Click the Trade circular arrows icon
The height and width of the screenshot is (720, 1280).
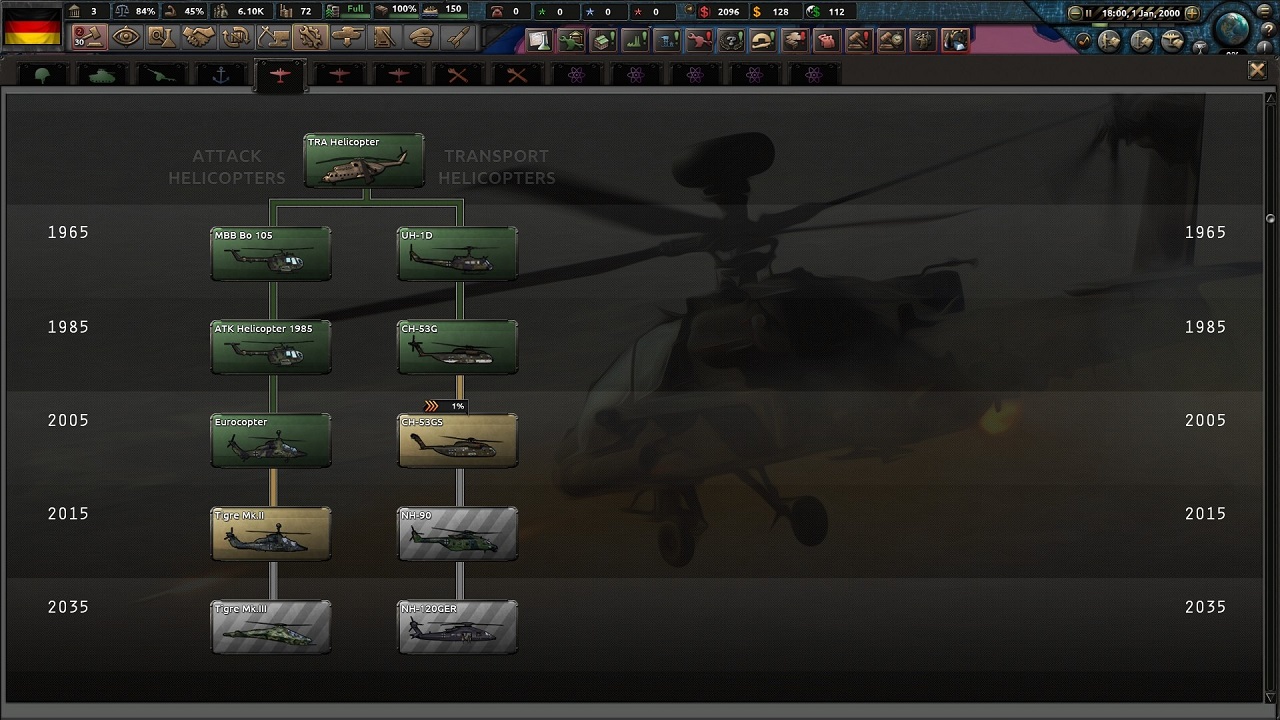pyautogui.click(x=237, y=38)
